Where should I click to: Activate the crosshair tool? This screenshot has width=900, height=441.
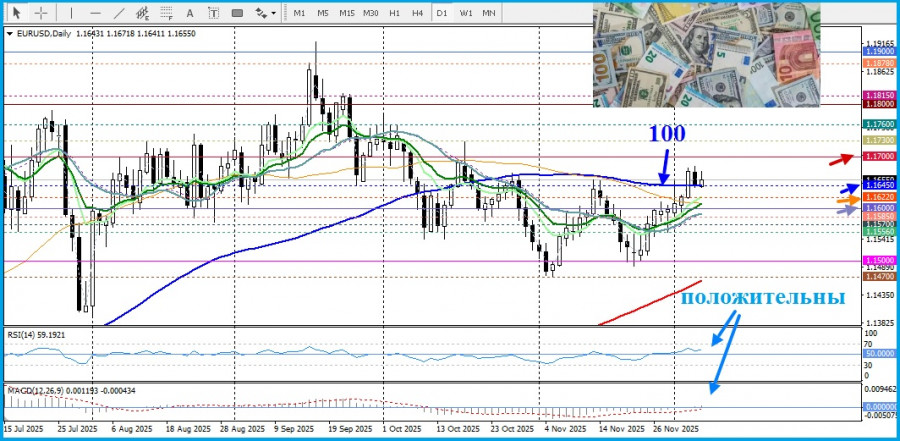tap(41, 13)
